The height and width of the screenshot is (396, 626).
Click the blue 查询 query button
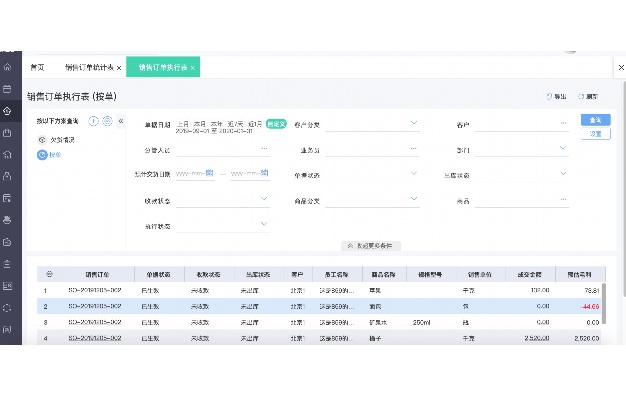(595, 120)
